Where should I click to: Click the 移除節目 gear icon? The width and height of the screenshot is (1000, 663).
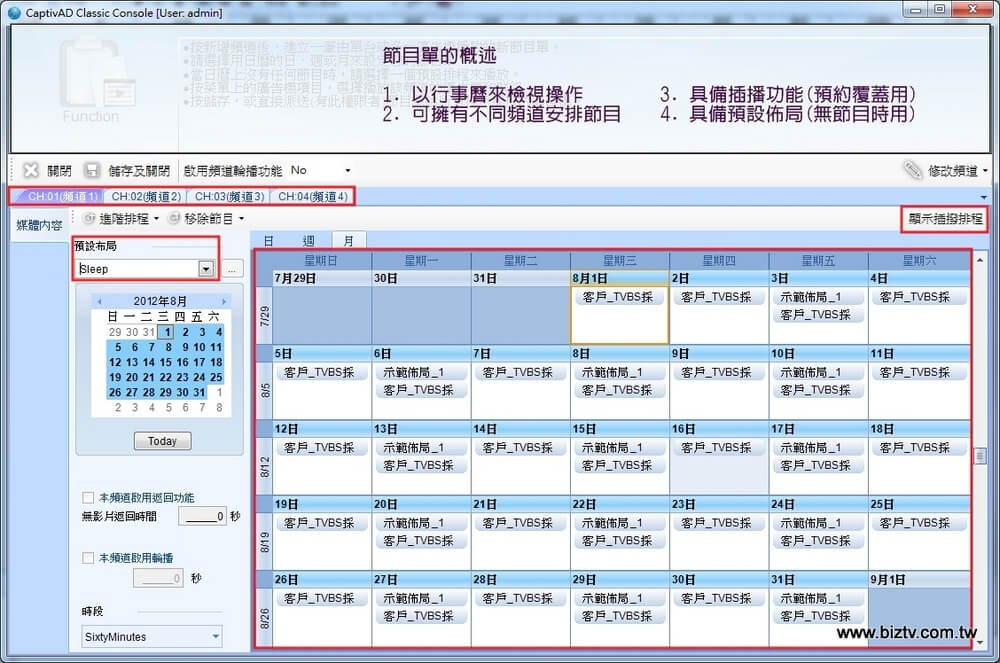tap(175, 218)
